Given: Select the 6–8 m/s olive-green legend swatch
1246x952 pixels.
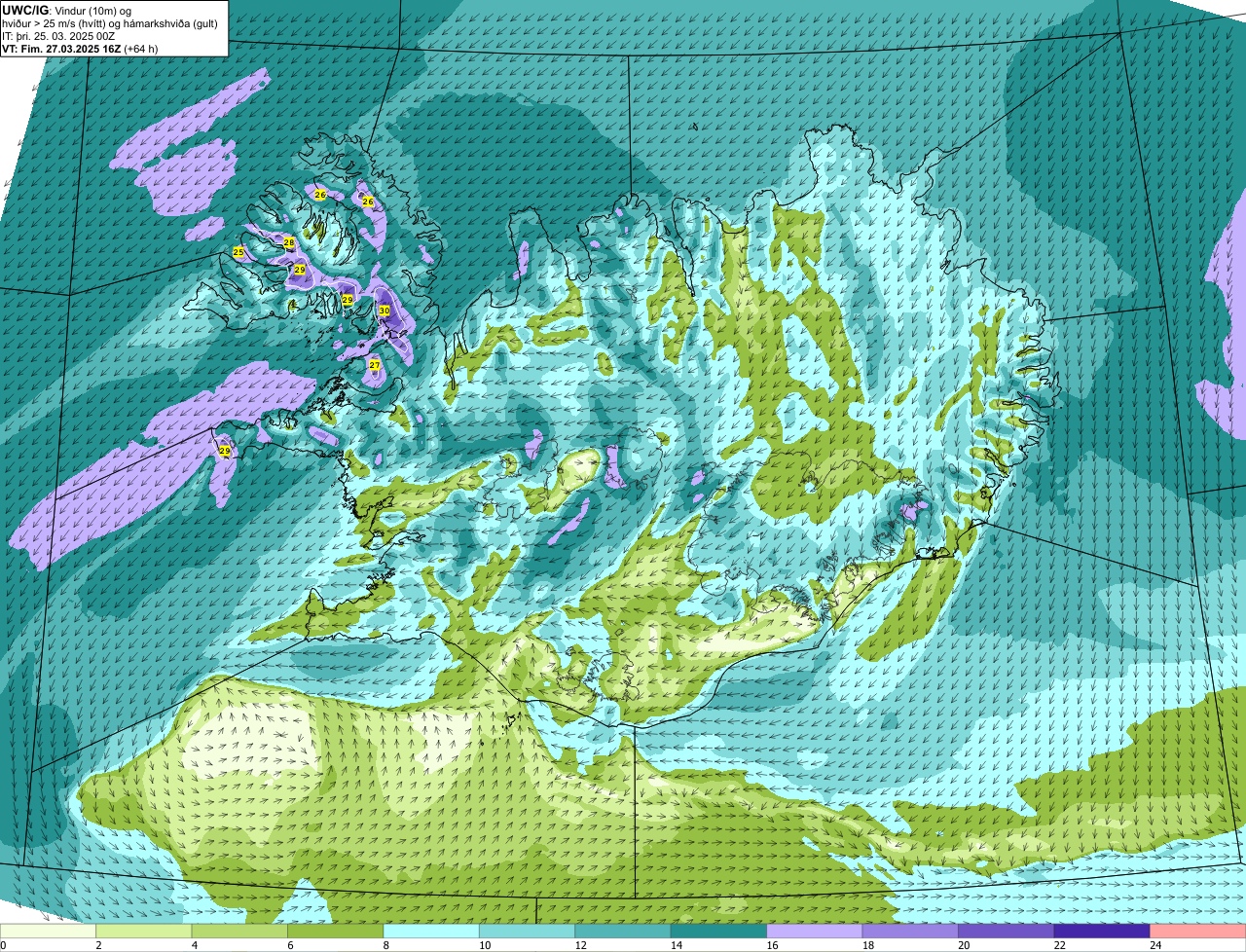Looking at the screenshot, I should click(336, 931).
